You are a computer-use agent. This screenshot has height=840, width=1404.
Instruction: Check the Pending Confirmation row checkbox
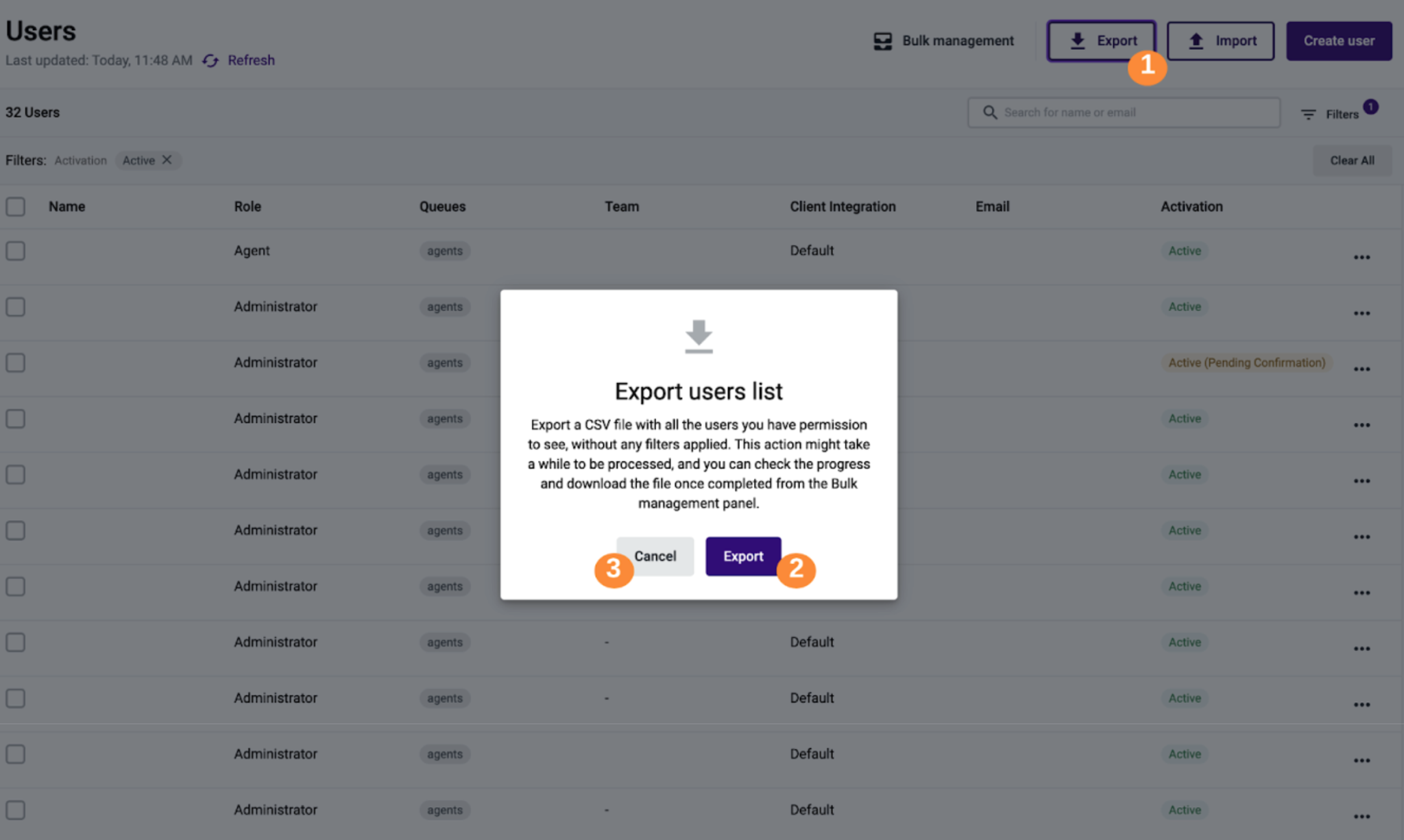(x=16, y=362)
